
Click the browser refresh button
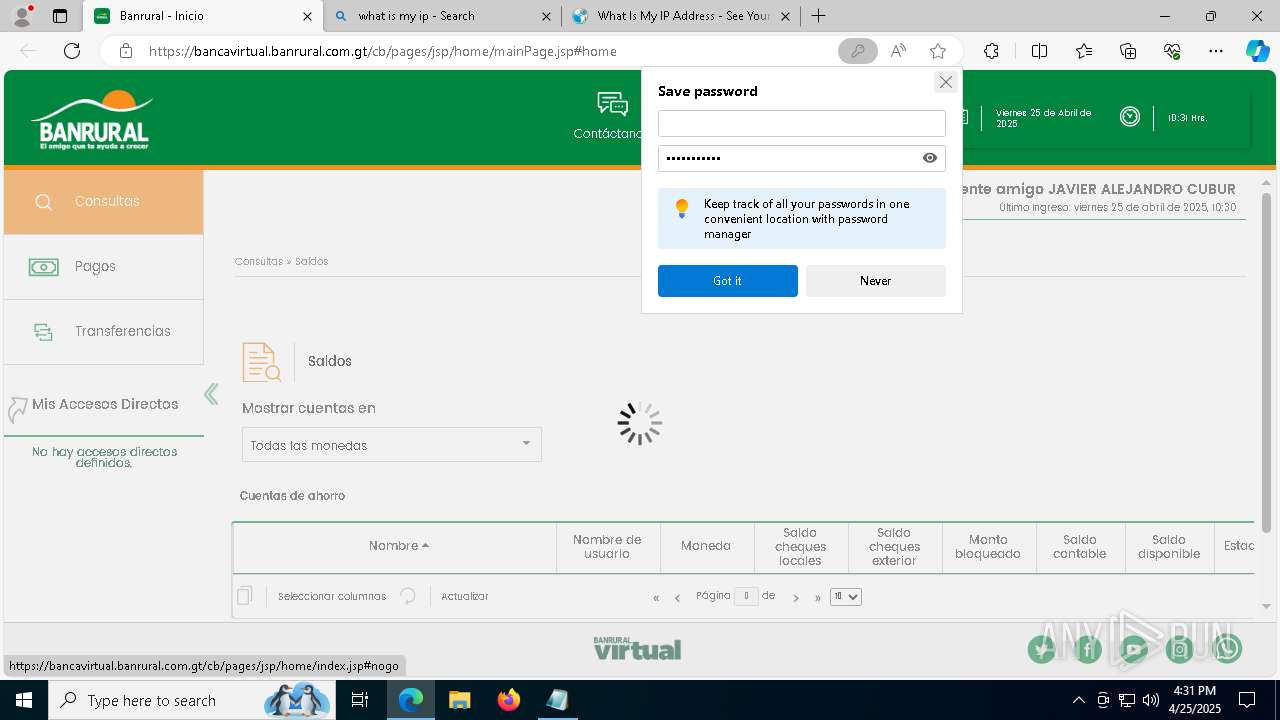click(72, 51)
